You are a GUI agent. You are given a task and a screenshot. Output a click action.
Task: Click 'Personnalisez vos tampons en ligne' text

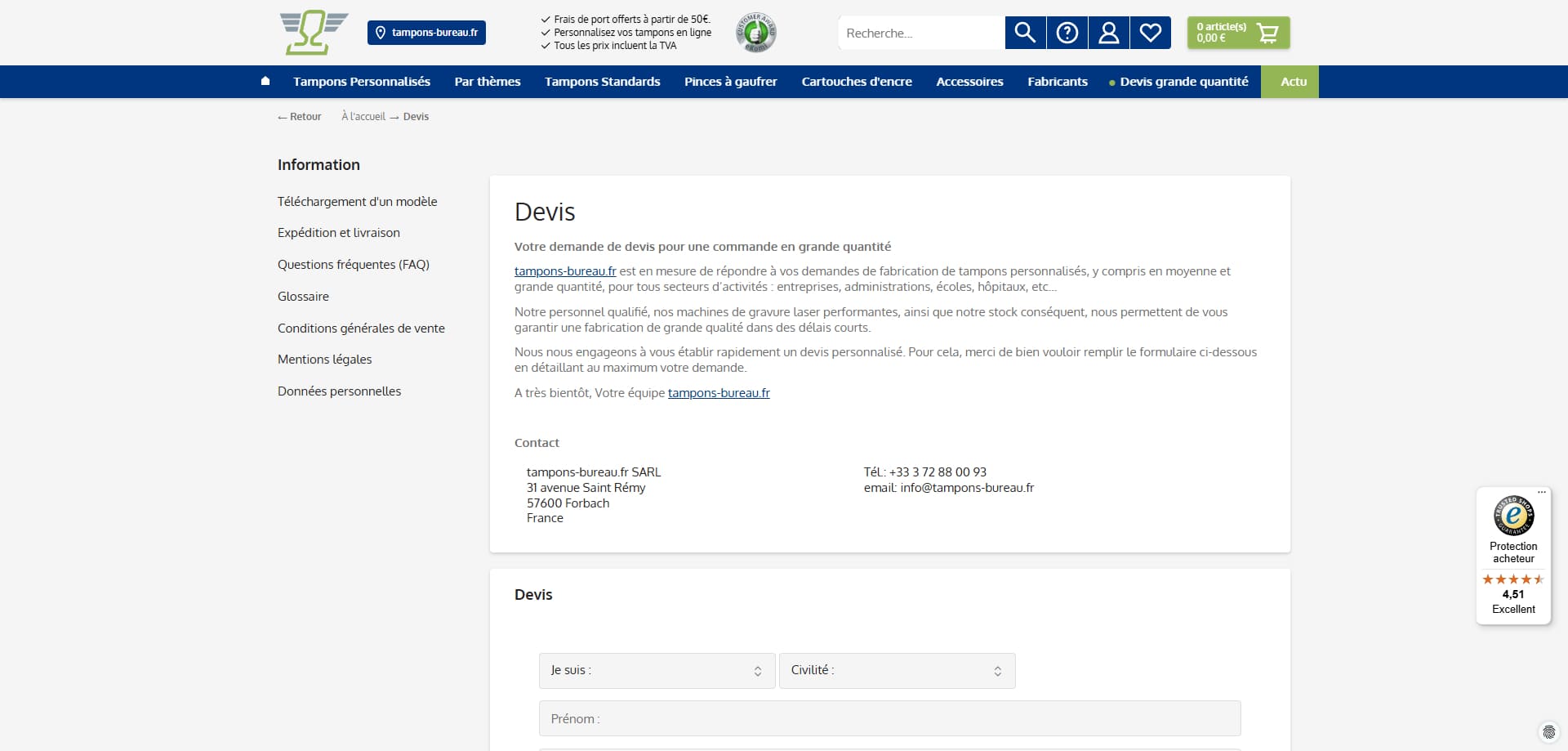click(x=632, y=33)
